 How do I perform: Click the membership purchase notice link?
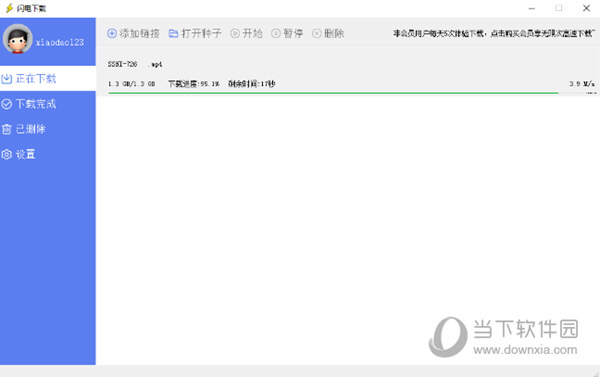494,33
